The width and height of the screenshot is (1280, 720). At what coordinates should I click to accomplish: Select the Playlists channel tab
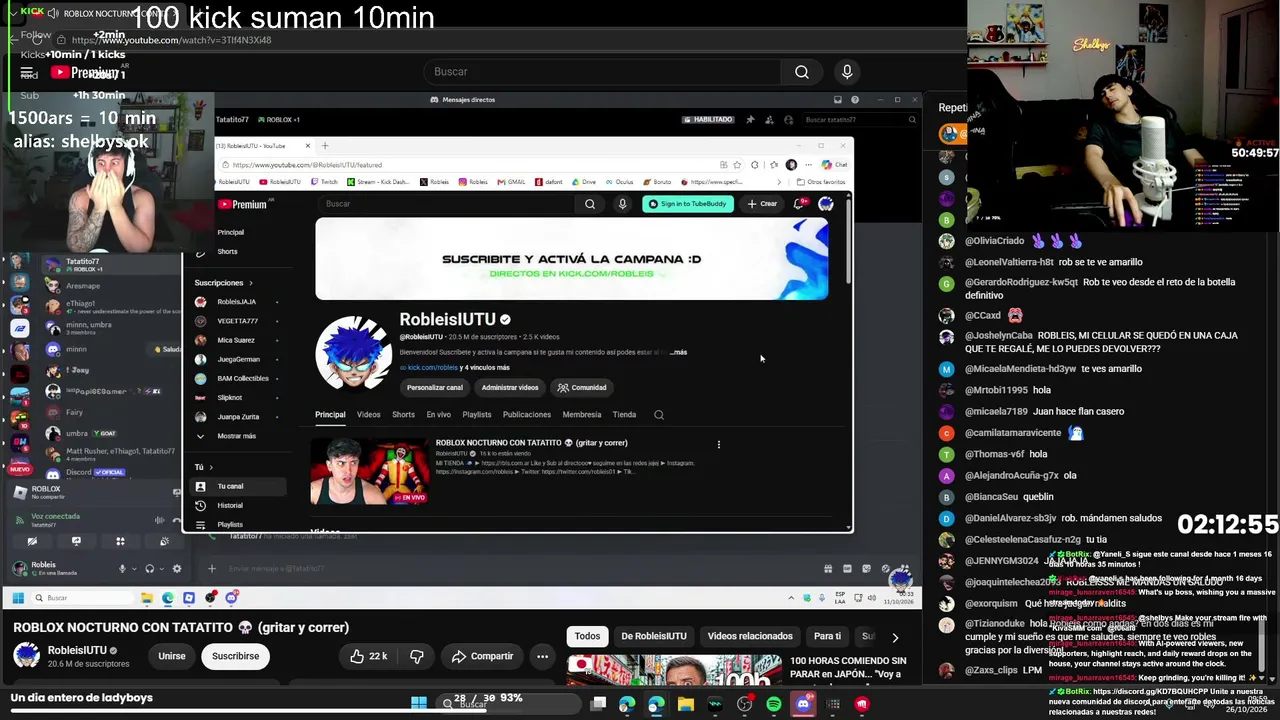477,415
